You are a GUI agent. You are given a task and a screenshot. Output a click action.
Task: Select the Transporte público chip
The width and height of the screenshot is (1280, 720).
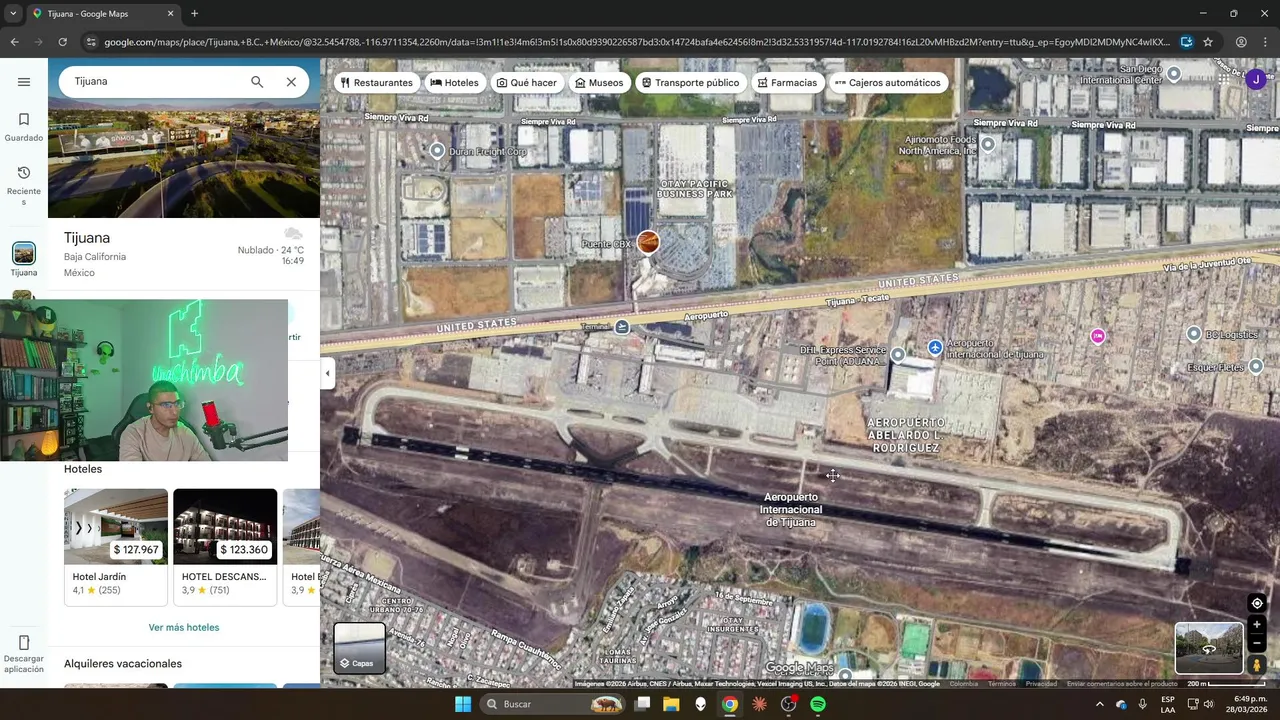(x=691, y=83)
